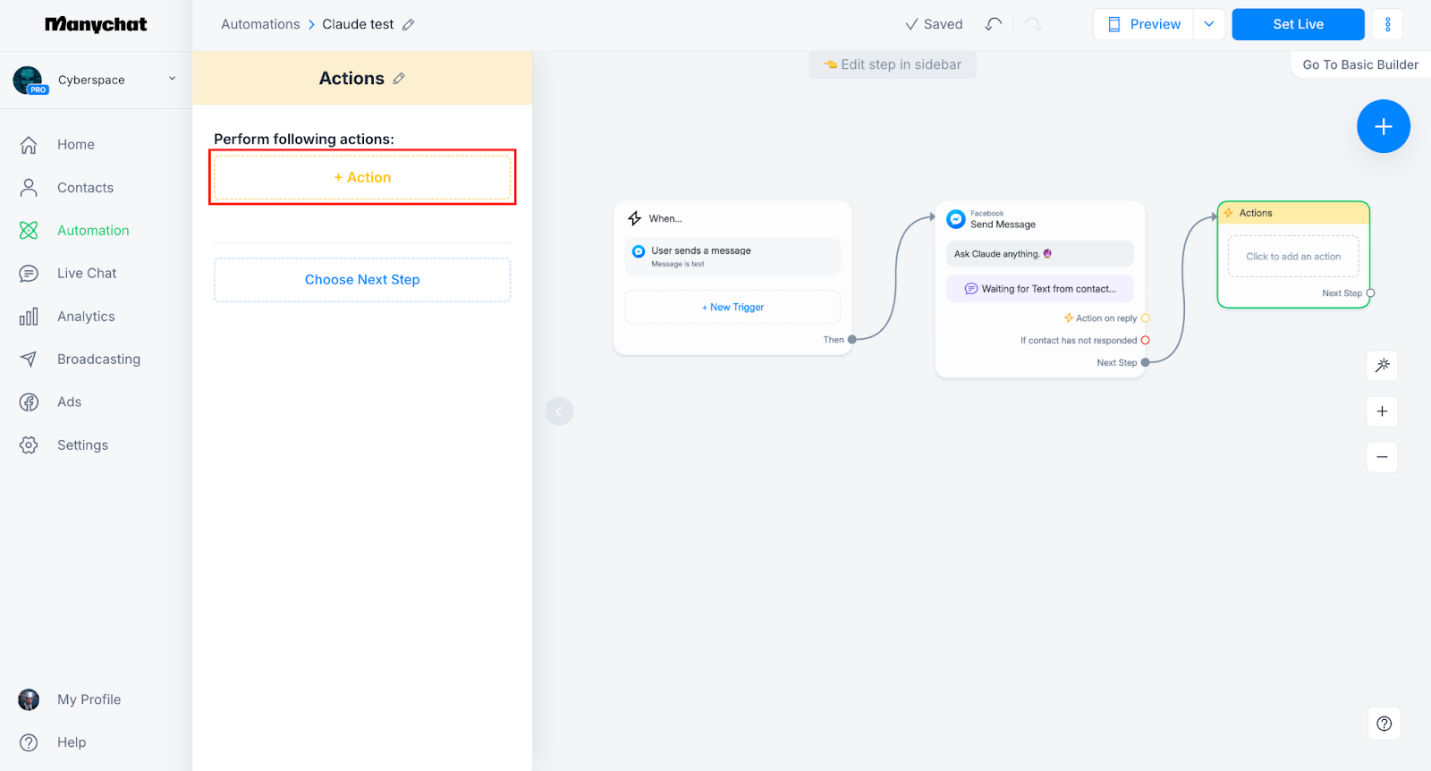Collapse the sidebar panel with chevron
Image resolution: width=1431 pixels, height=771 pixels.
point(559,411)
